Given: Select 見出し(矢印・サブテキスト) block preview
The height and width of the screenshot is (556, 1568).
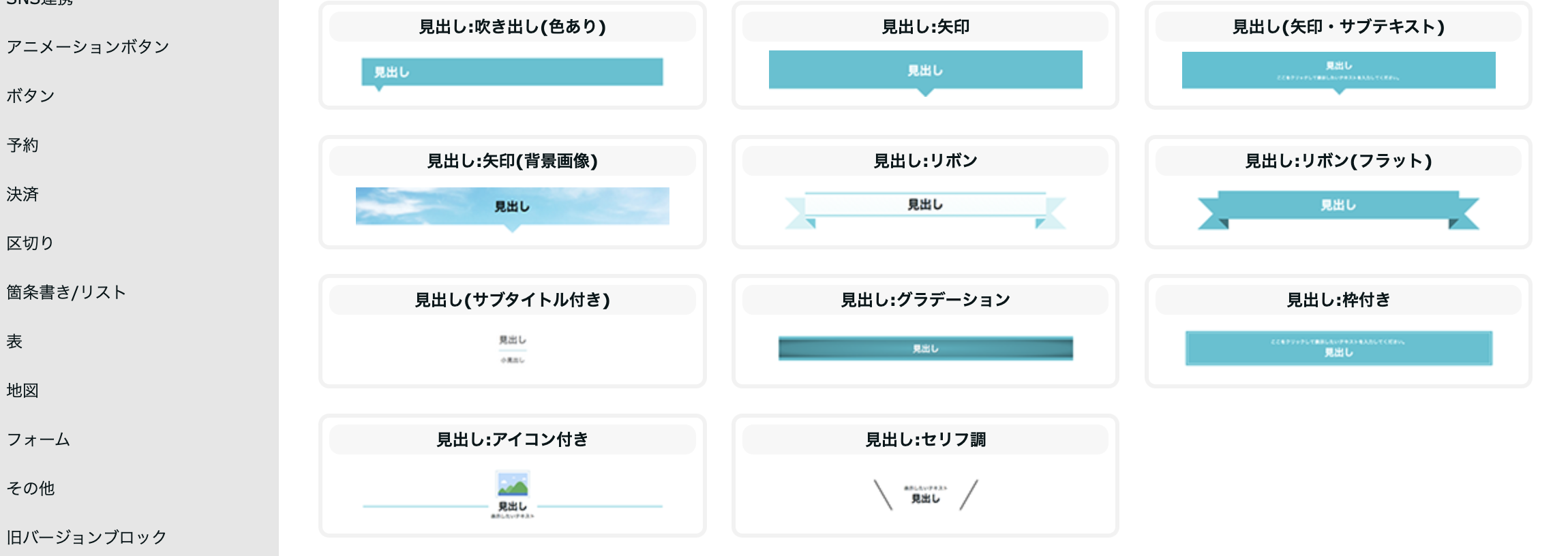Looking at the screenshot, I should pos(1338,70).
